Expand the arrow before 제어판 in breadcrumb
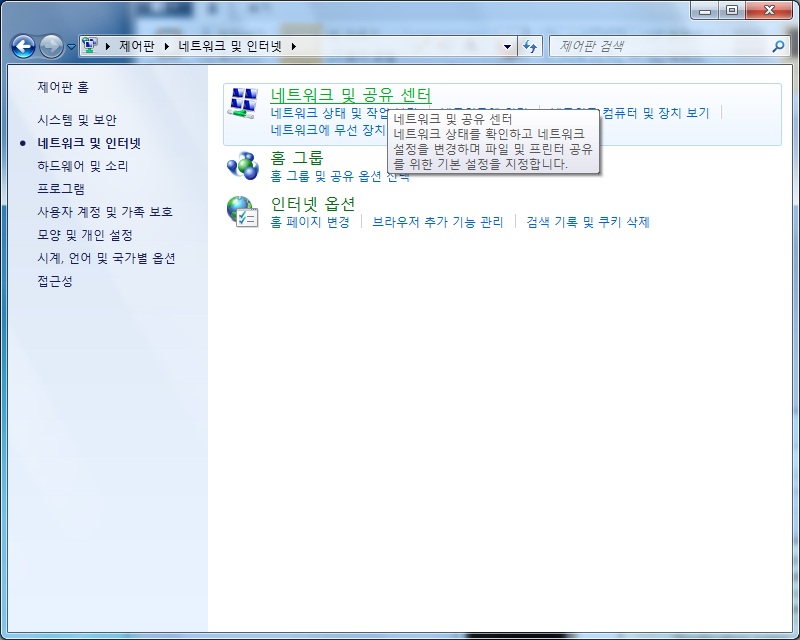The width and height of the screenshot is (800, 640). coord(108,46)
